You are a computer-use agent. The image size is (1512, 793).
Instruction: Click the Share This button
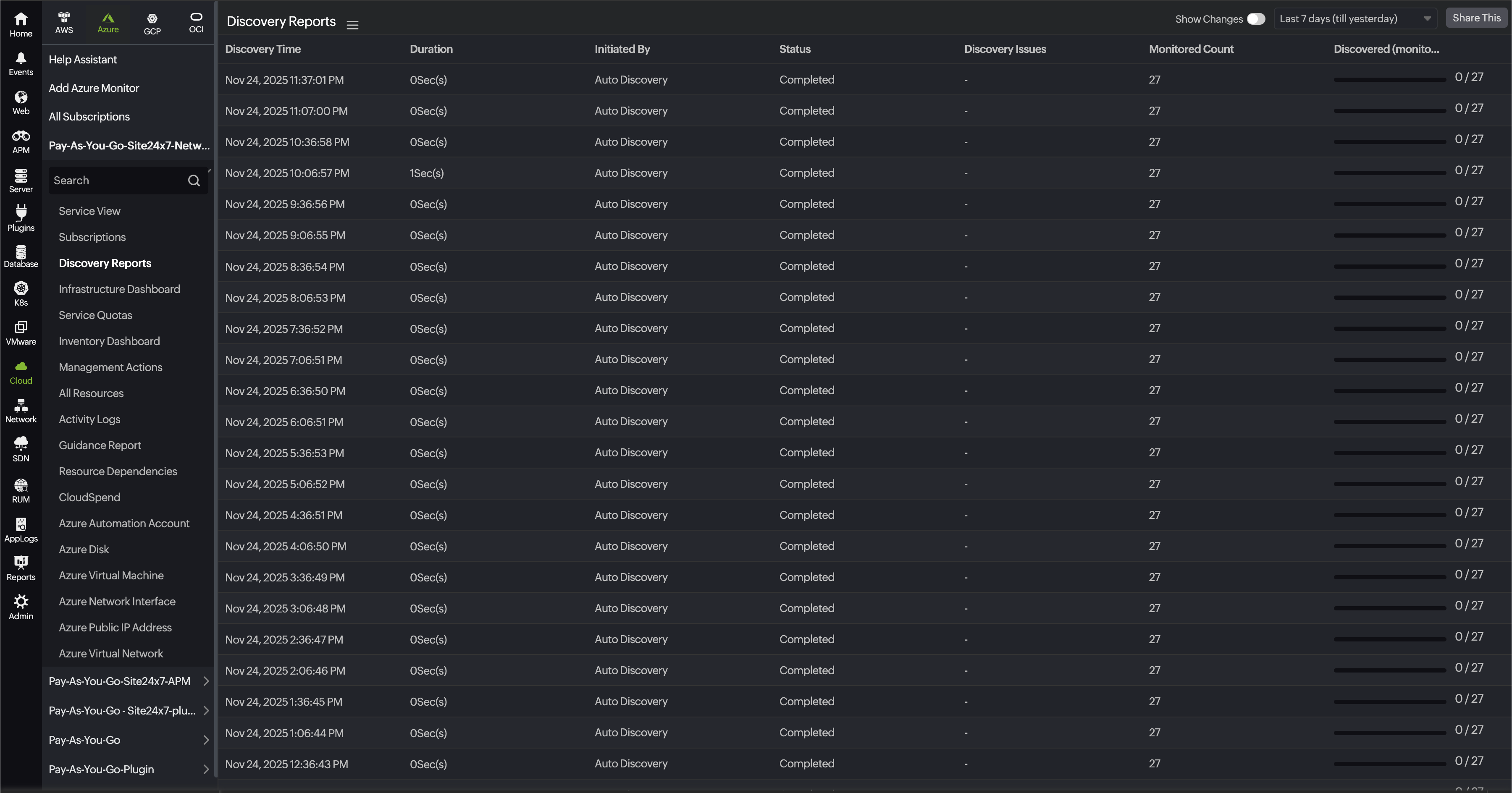click(1476, 18)
